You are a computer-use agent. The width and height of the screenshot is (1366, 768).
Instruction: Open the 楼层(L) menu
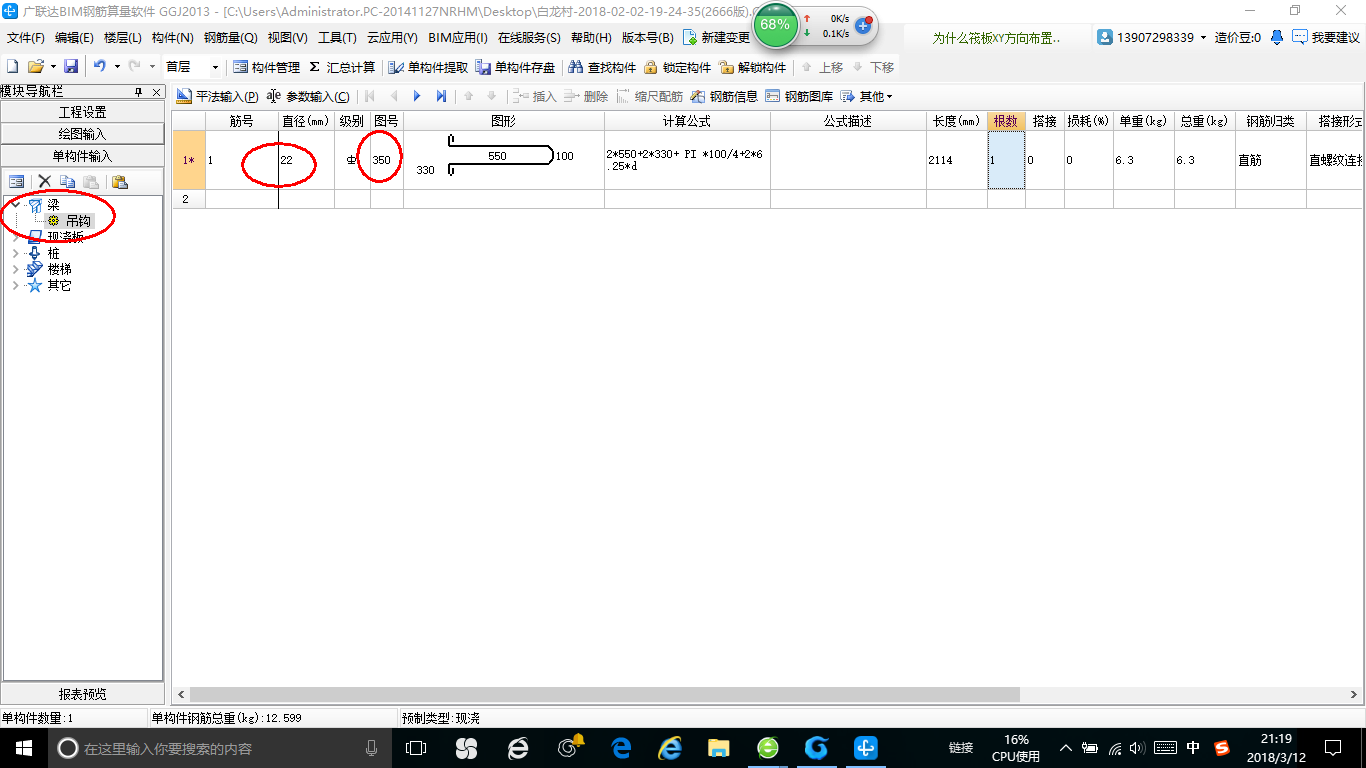click(123, 38)
